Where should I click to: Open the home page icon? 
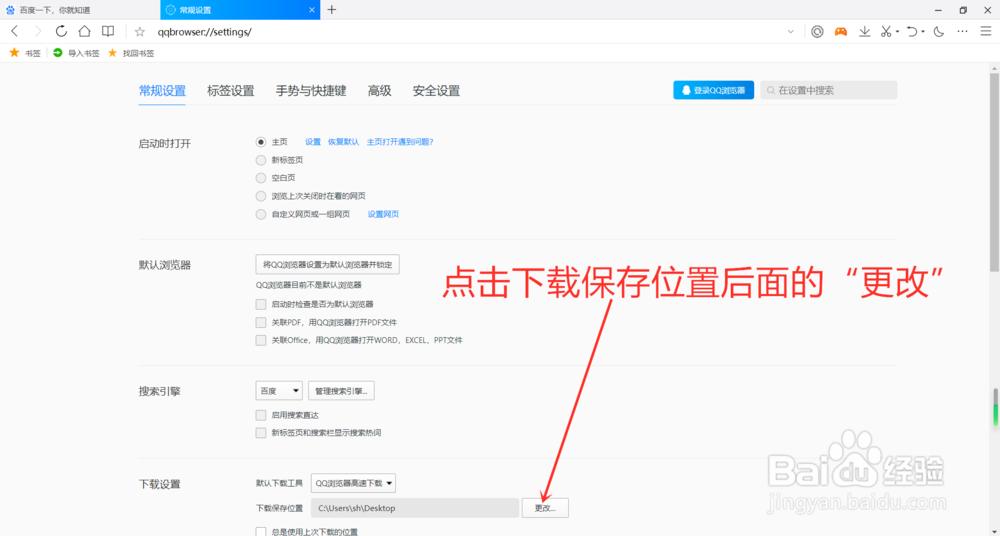[84, 31]
